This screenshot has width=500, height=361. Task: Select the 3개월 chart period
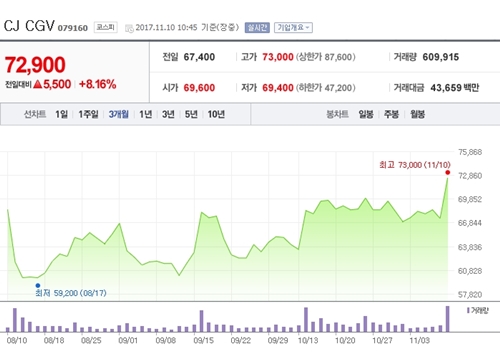point(119,114)
